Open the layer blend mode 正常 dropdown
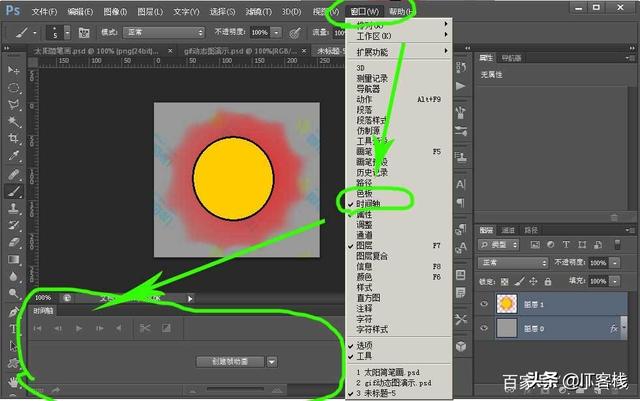This screenshot has width=640, height=401. (x=513, y=263)
